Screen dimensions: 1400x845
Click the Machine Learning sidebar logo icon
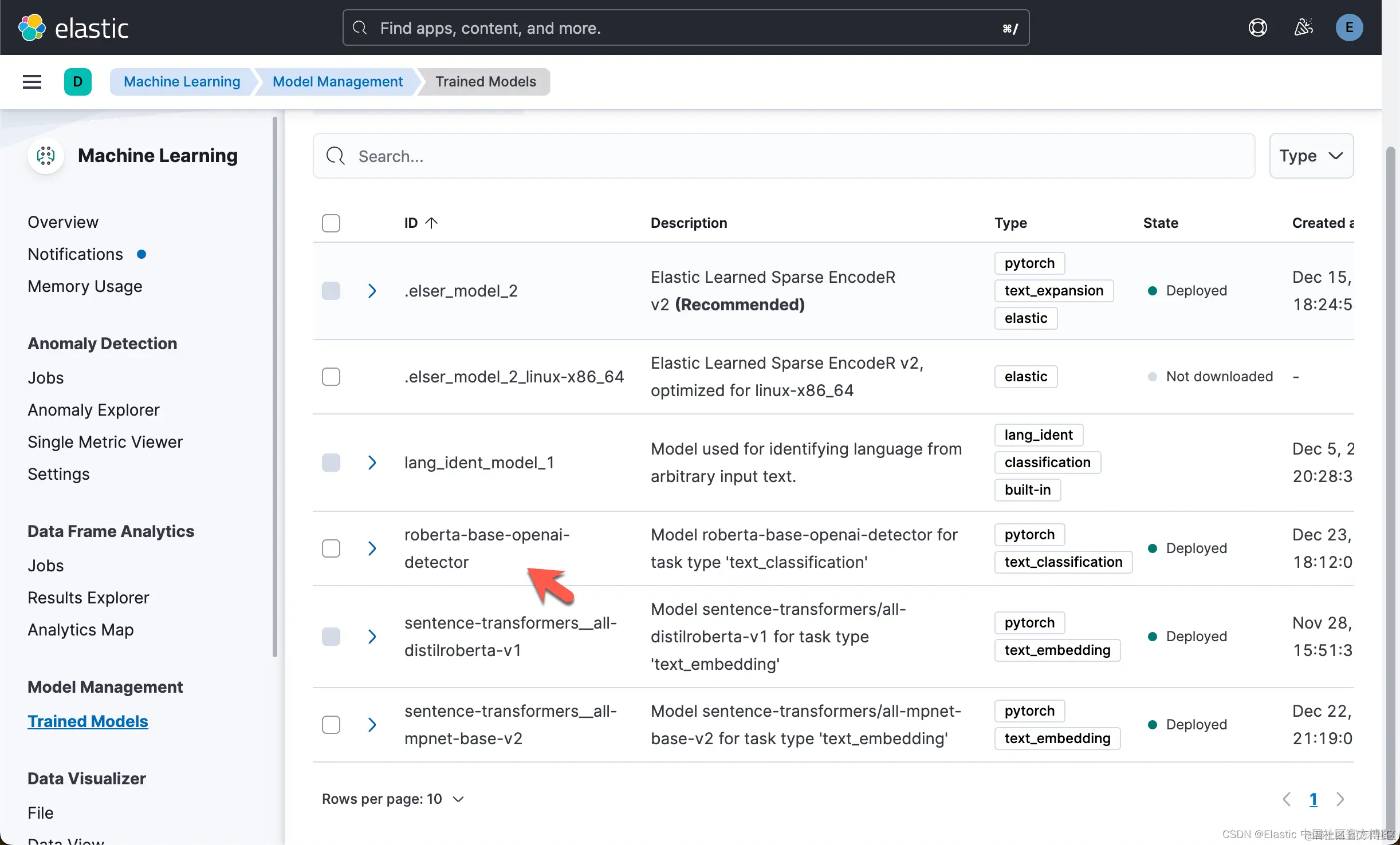46,155
